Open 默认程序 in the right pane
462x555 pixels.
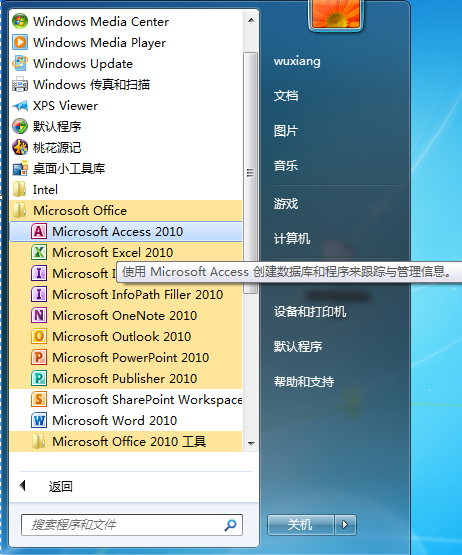click(298, 346)
